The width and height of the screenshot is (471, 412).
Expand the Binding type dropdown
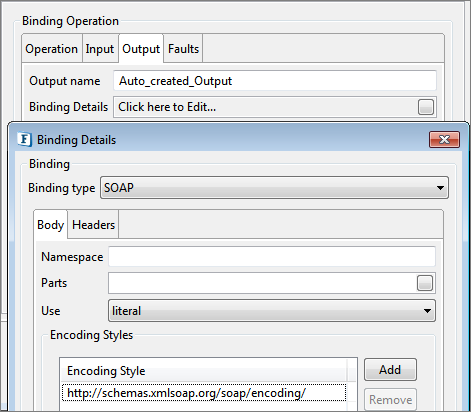[274, 188]
